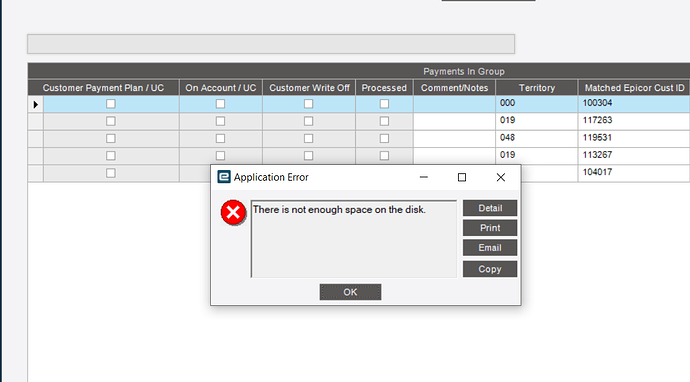Viewport: 690px width, 382px height.
Task: Click OK to dismiss the error
Action: [x=350, y=292]
